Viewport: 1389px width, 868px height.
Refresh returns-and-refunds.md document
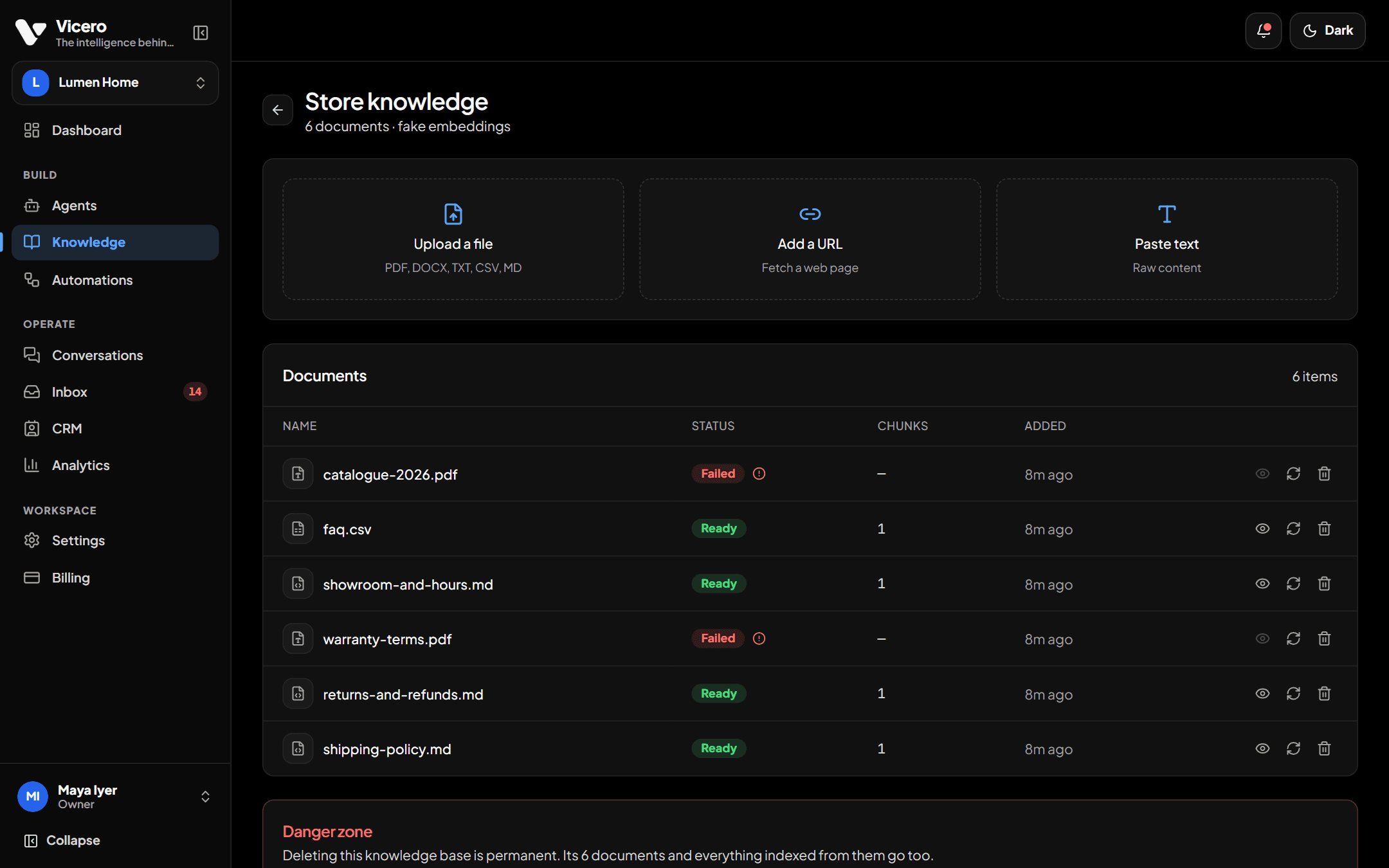(1293, 694)
